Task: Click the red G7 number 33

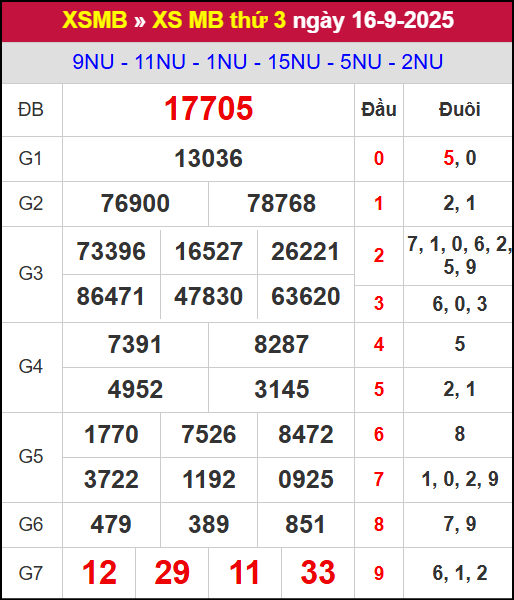Action: point(318,573)
